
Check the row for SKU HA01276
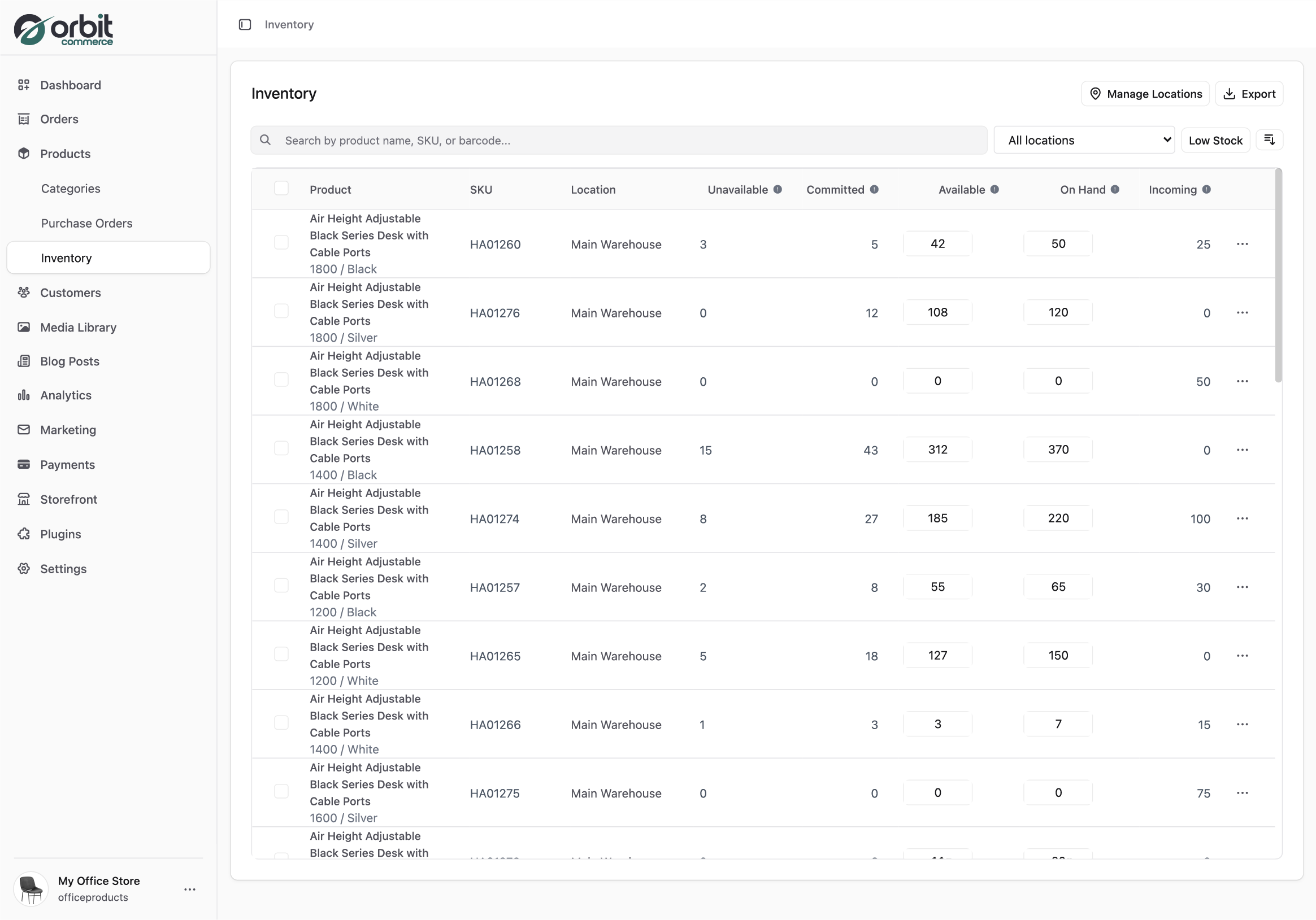coord(281,311)
